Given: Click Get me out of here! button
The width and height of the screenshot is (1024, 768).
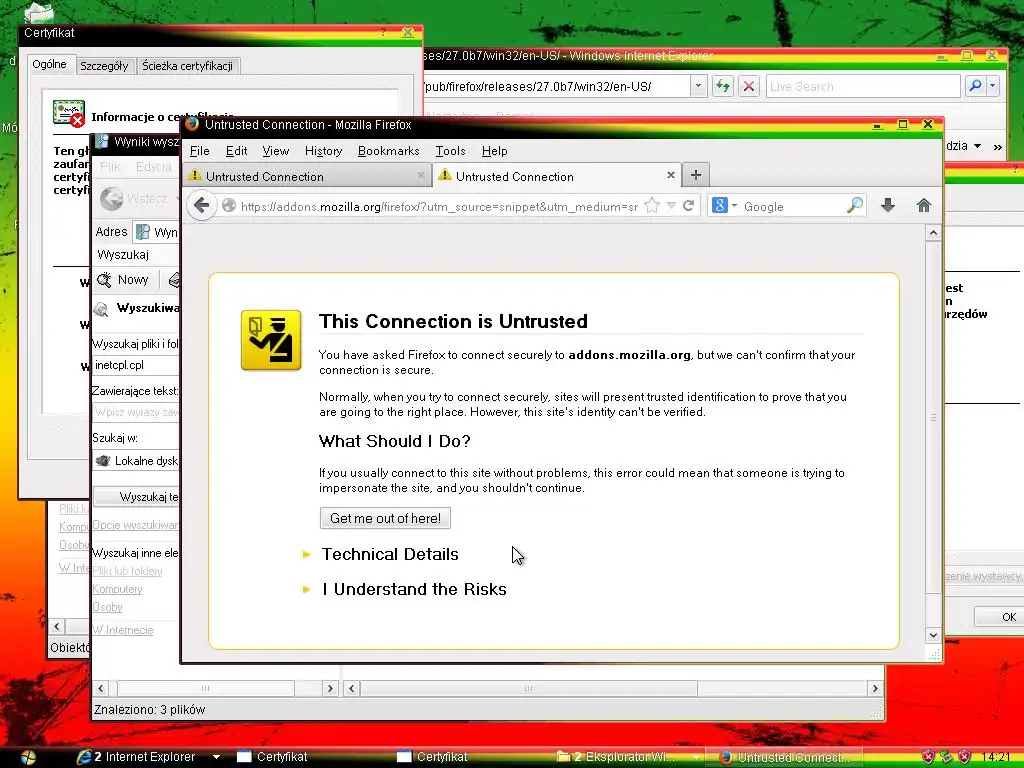Looking at the screenshot, I should tap(385, 518).
